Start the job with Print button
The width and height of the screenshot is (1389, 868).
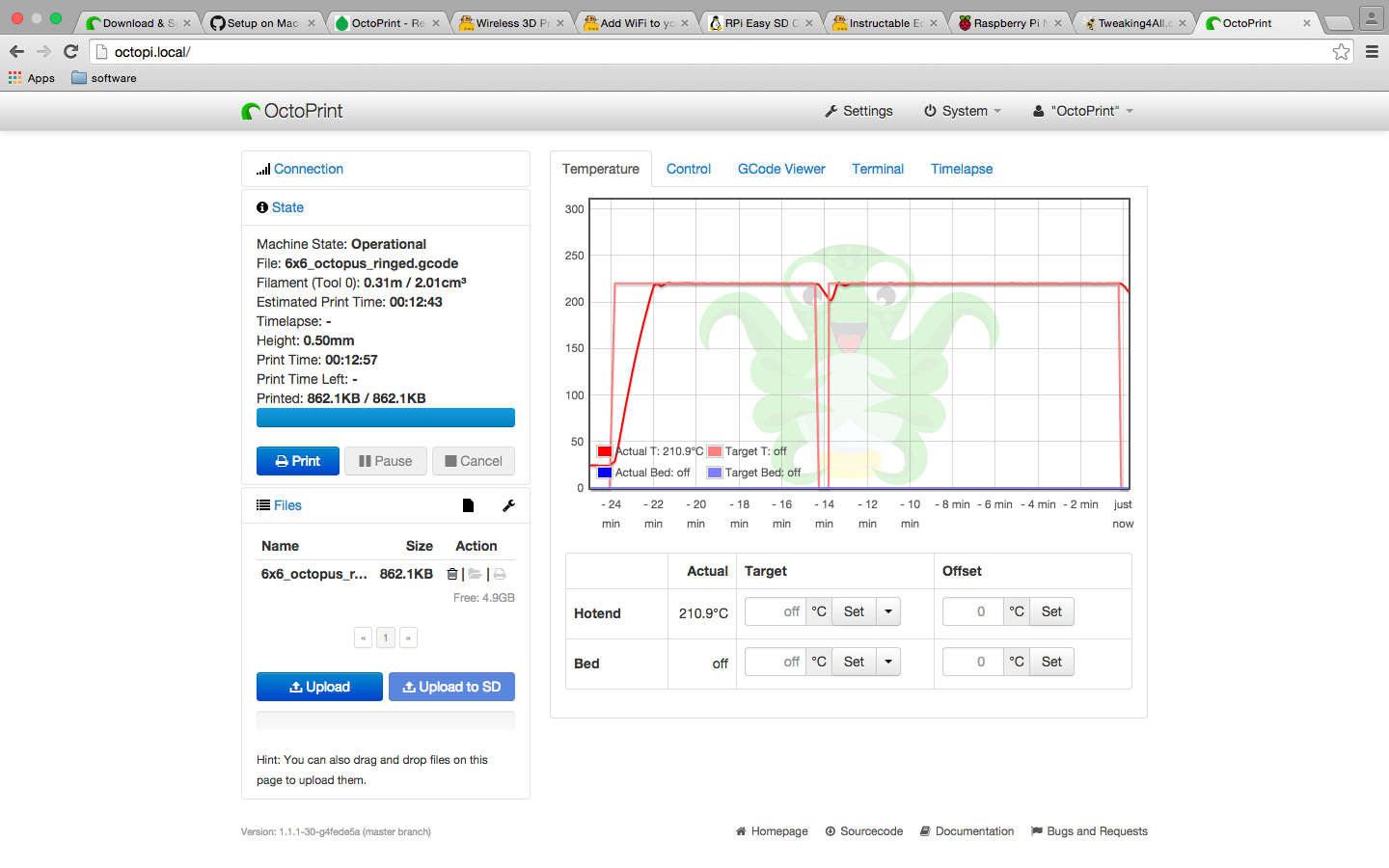(298, 461)
